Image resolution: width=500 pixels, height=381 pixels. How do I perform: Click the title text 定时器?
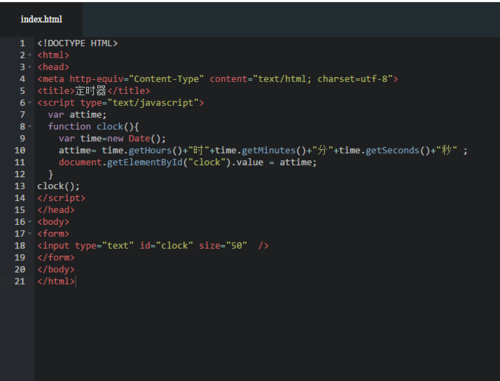(91, 91)
